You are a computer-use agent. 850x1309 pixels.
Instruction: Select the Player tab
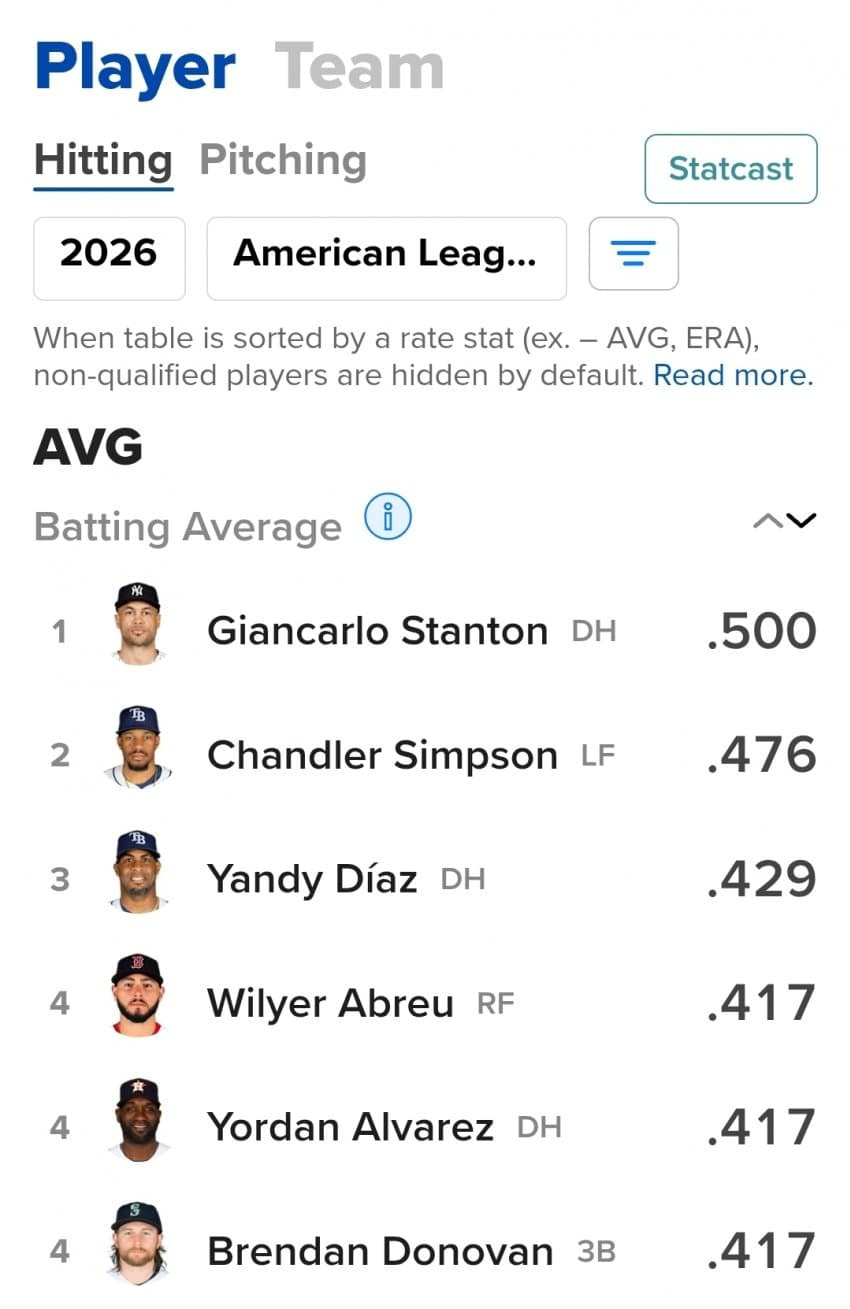click(135, 68)
